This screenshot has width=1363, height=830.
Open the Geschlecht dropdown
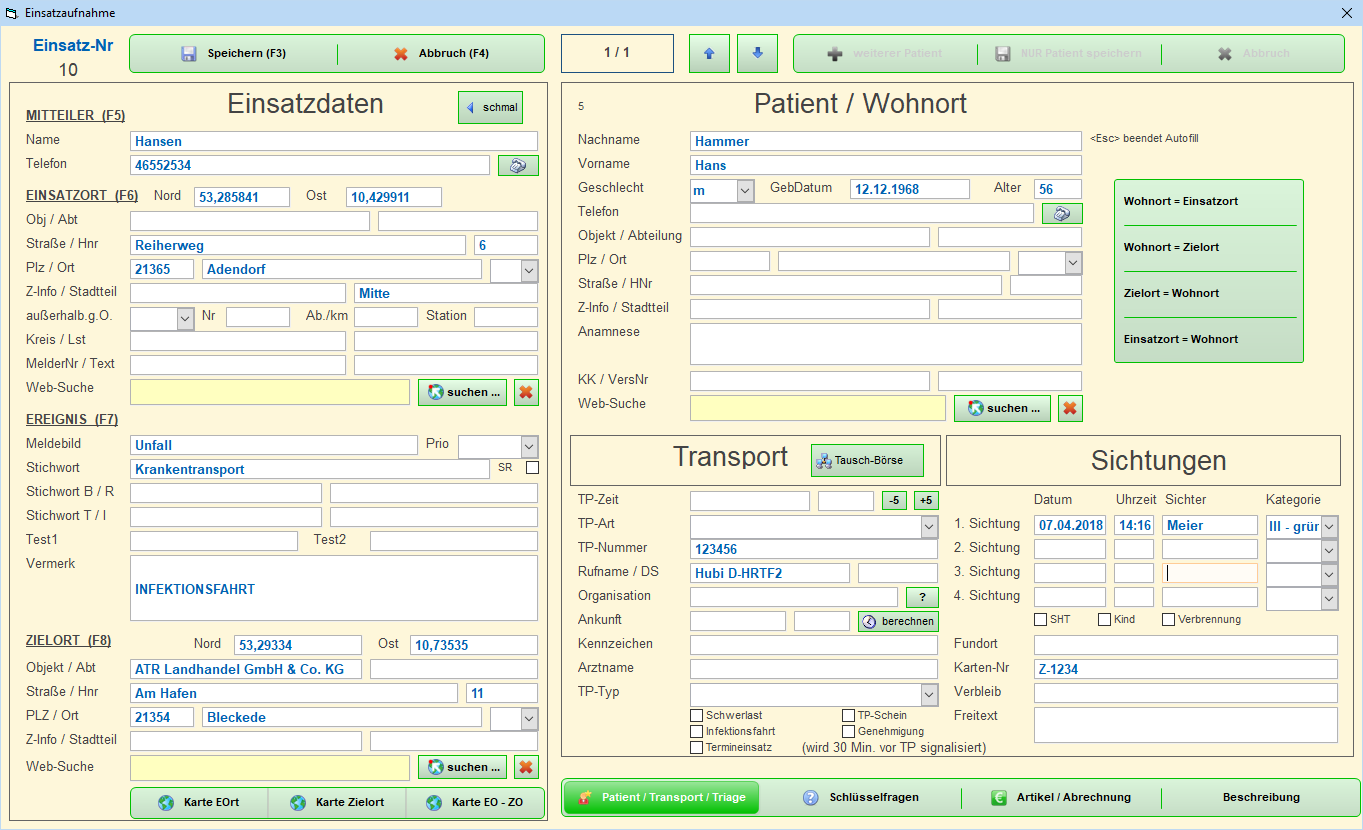tap(745, 190)
